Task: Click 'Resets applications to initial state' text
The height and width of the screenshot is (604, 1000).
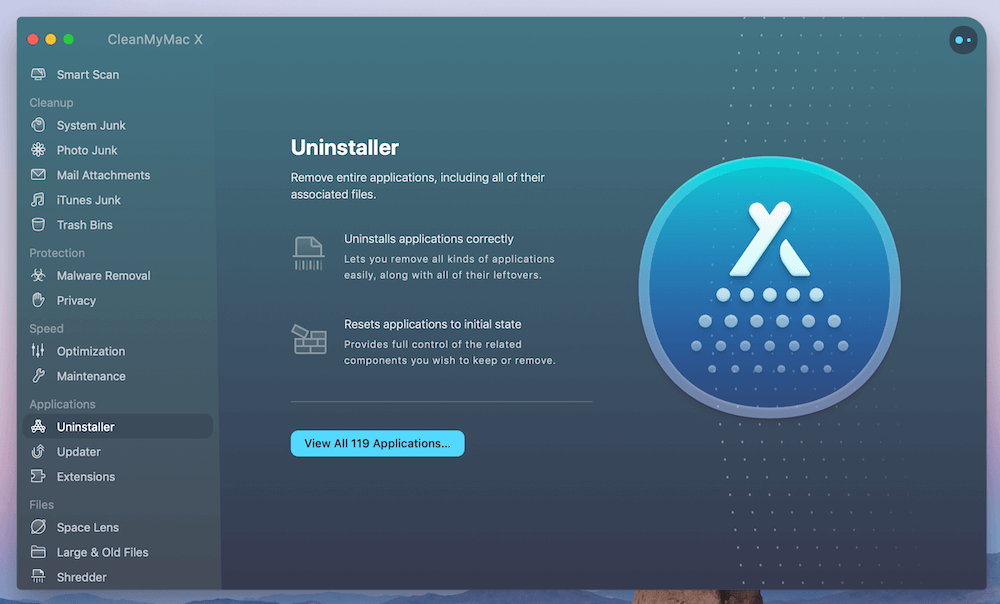Action: pos(432,324)
